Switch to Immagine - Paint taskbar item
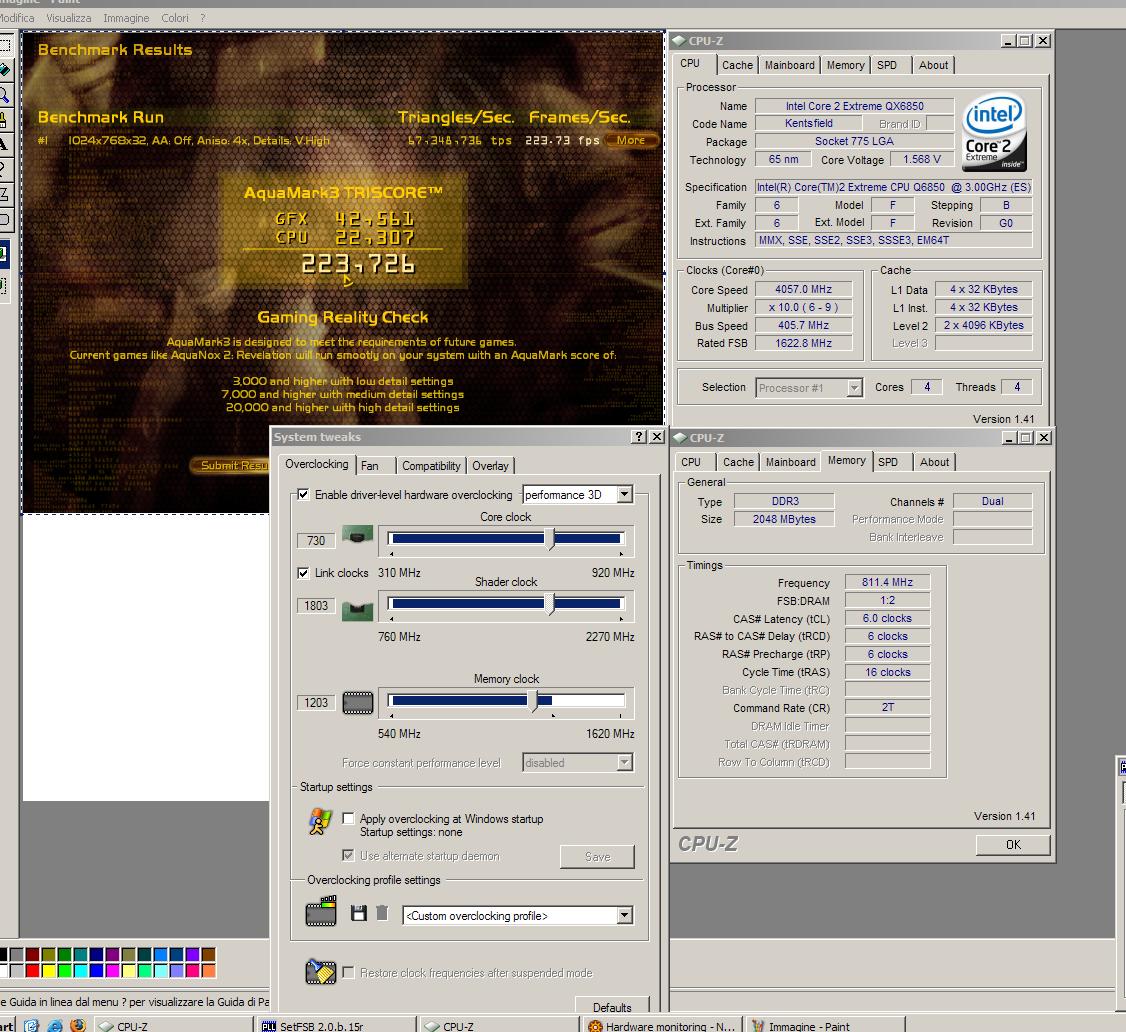This screenshot has height=1032, width=1126. pyautogui.click(x=826, y=1026)
